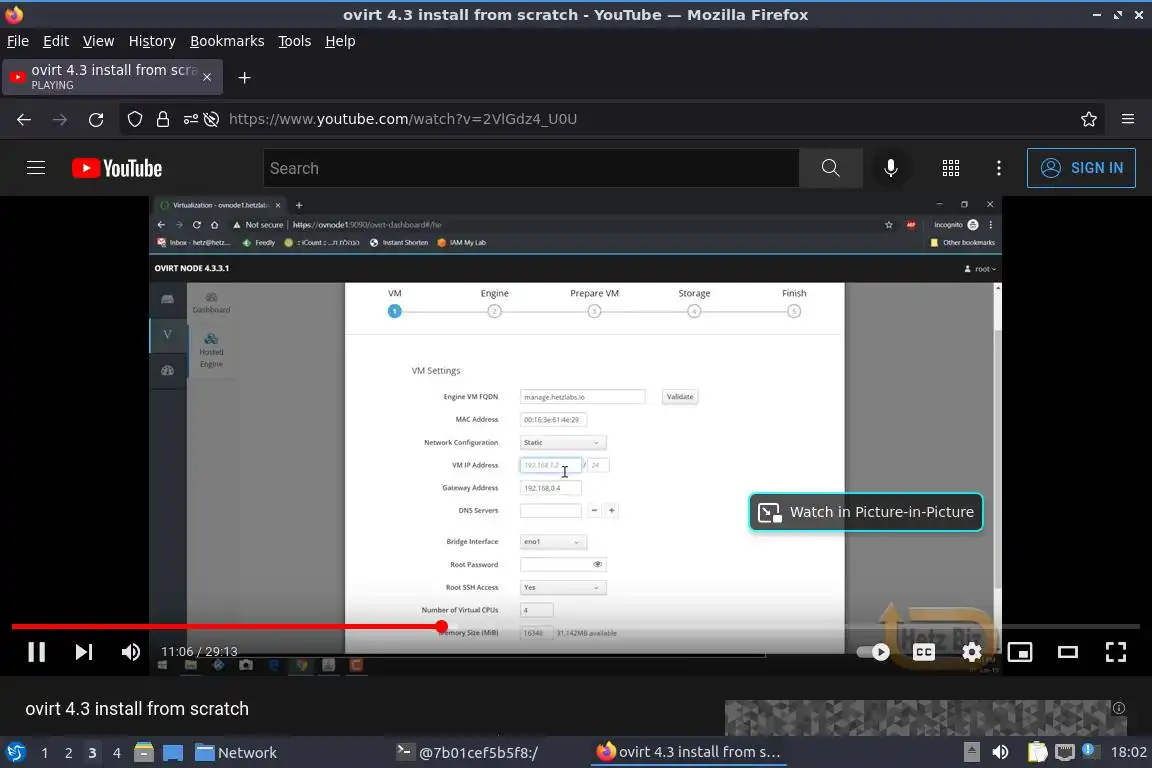Viewport: 1152px width, 768px height.
Task: Switch to theater mode
Action: coord(1068,652)
